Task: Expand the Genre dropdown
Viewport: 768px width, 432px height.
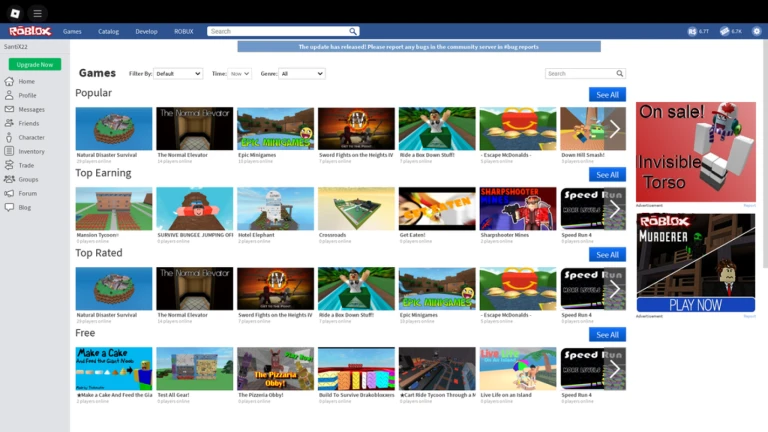Action: [x=301, y=74]
